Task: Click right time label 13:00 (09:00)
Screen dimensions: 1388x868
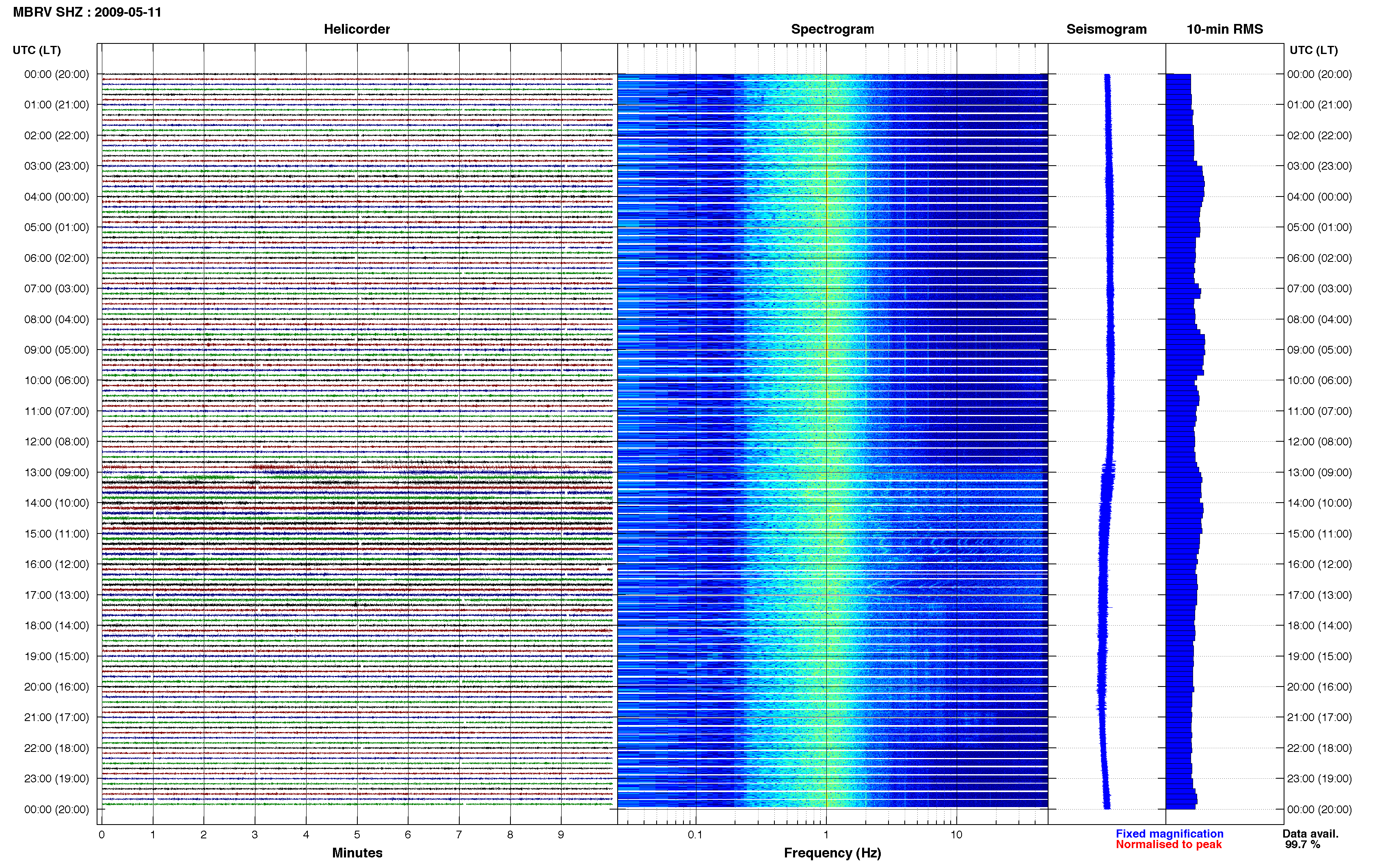Action: (x=1319, y=473)
